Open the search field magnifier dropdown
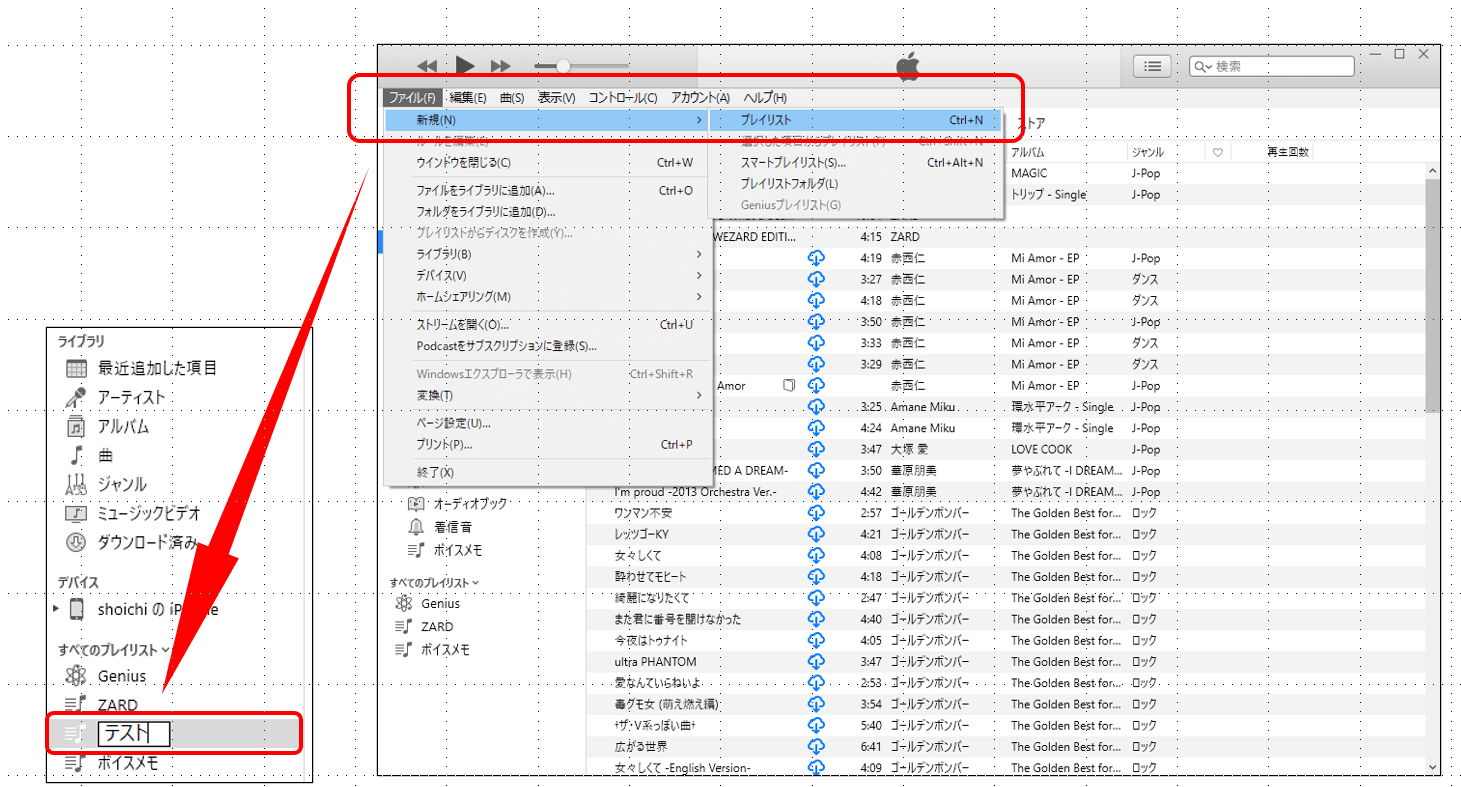This screenshot has height=787, width=1461. [1203, 66]
